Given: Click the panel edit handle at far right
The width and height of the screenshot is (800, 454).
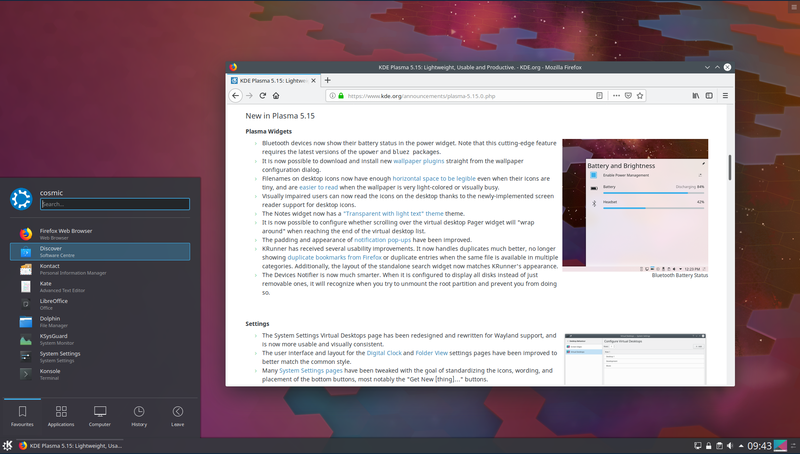Looking at the screenshot, I should pos(794,445).
